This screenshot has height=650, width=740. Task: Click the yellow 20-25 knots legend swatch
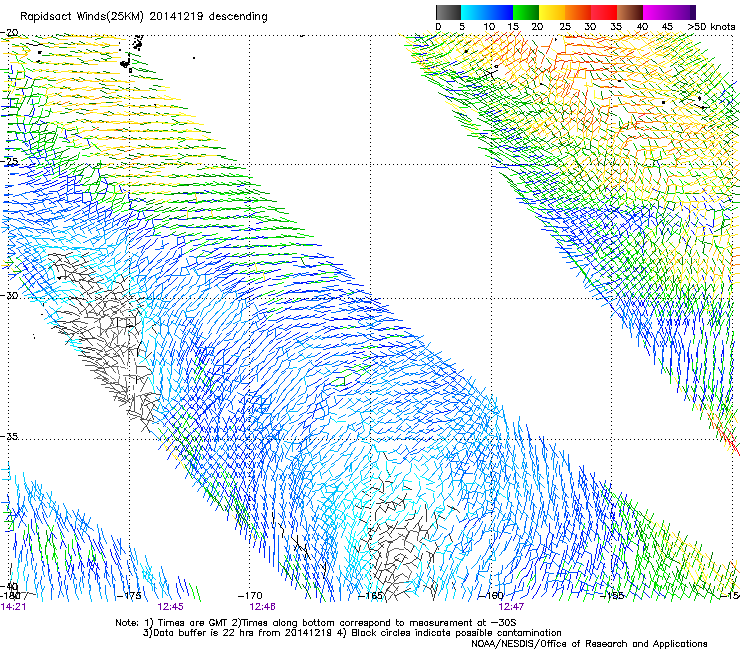coord(552,12)
